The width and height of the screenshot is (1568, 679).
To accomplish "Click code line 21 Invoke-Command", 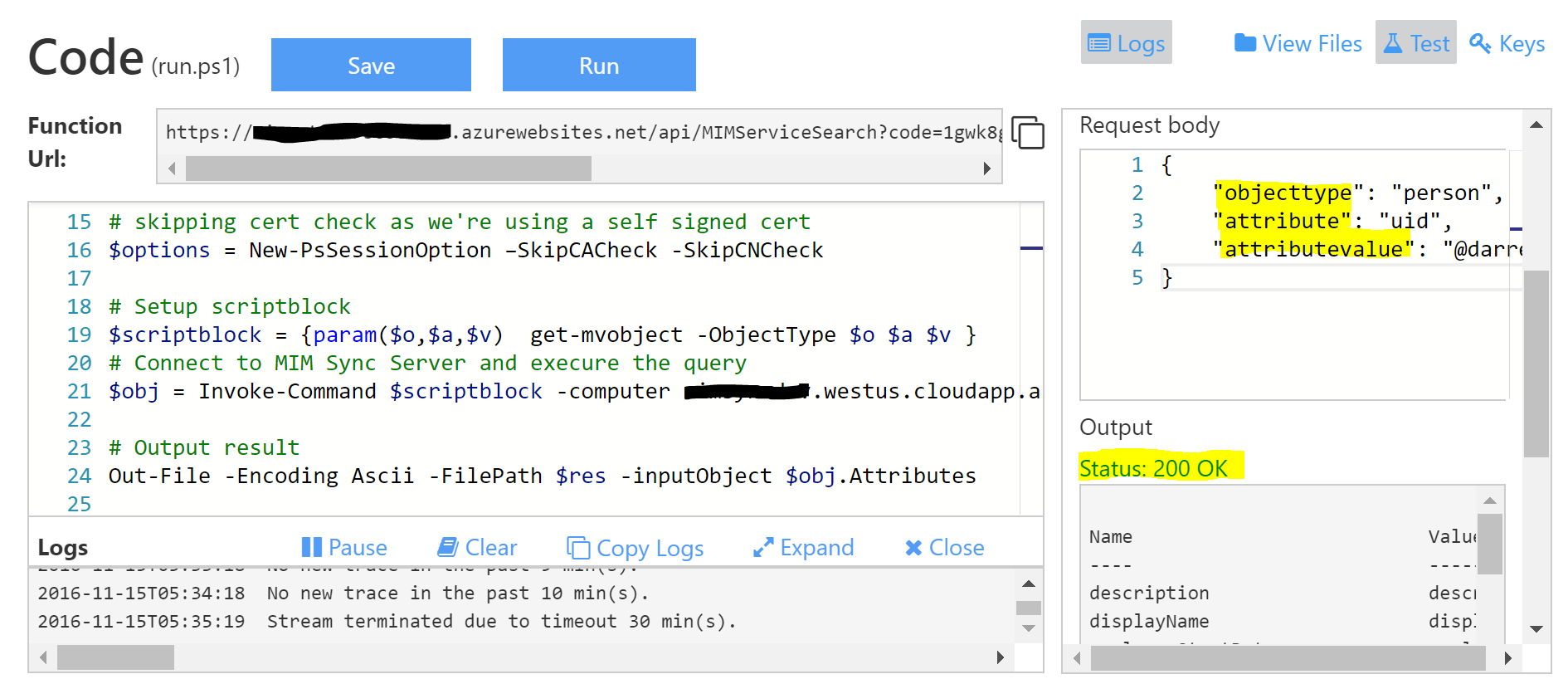I will (x=287, y=391).
